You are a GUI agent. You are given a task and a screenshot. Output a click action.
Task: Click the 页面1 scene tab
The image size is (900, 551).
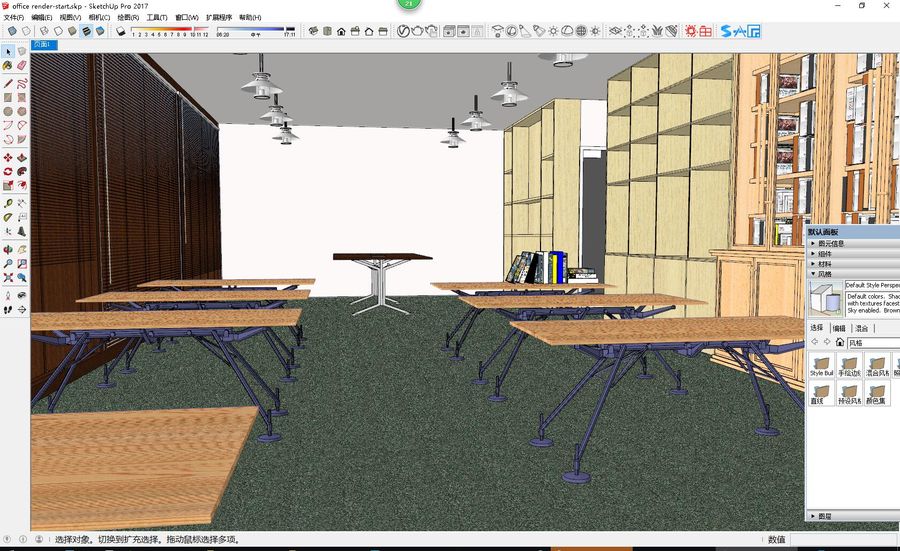(x=44, y=44)
